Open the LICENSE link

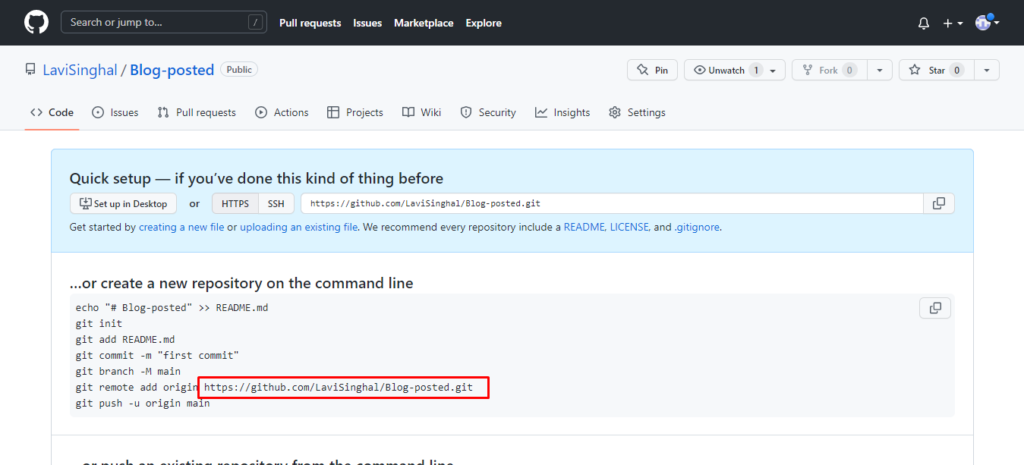tap(630, 228)
